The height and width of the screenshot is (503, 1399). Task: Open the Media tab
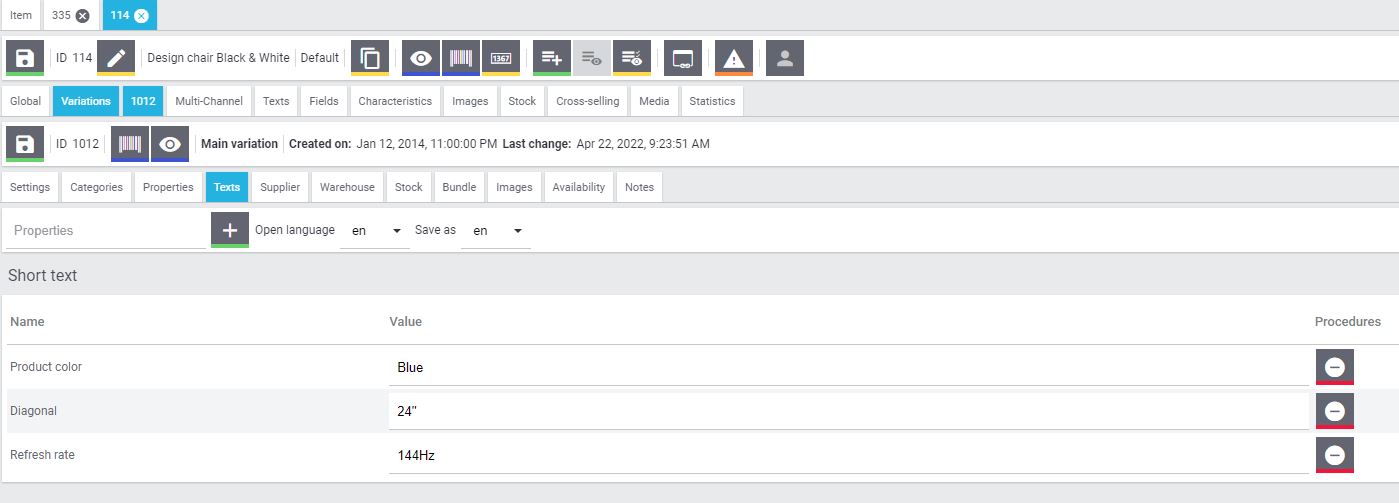(655, 101)
